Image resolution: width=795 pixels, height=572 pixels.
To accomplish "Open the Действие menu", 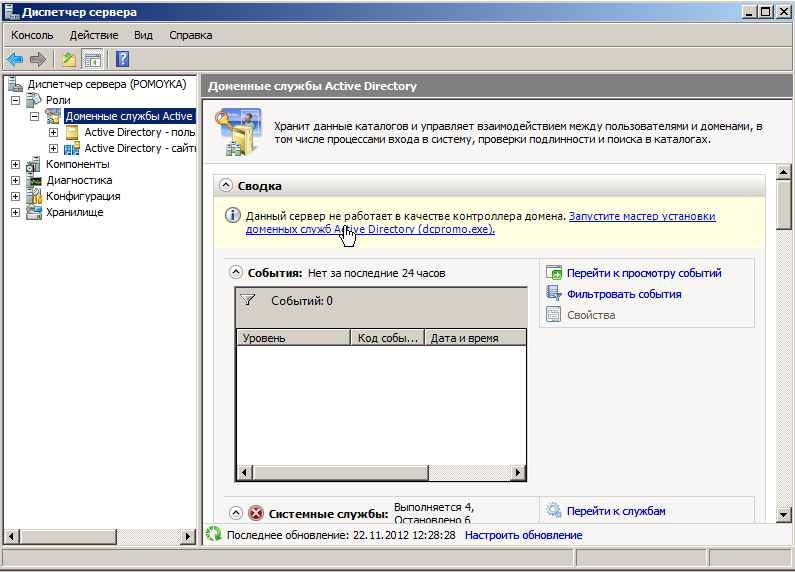I will (x=94, y=35).
